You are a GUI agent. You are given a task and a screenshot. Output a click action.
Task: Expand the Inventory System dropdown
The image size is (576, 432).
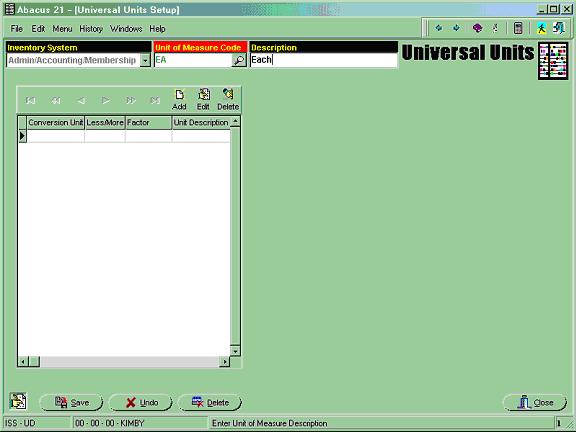click(145, 60)
